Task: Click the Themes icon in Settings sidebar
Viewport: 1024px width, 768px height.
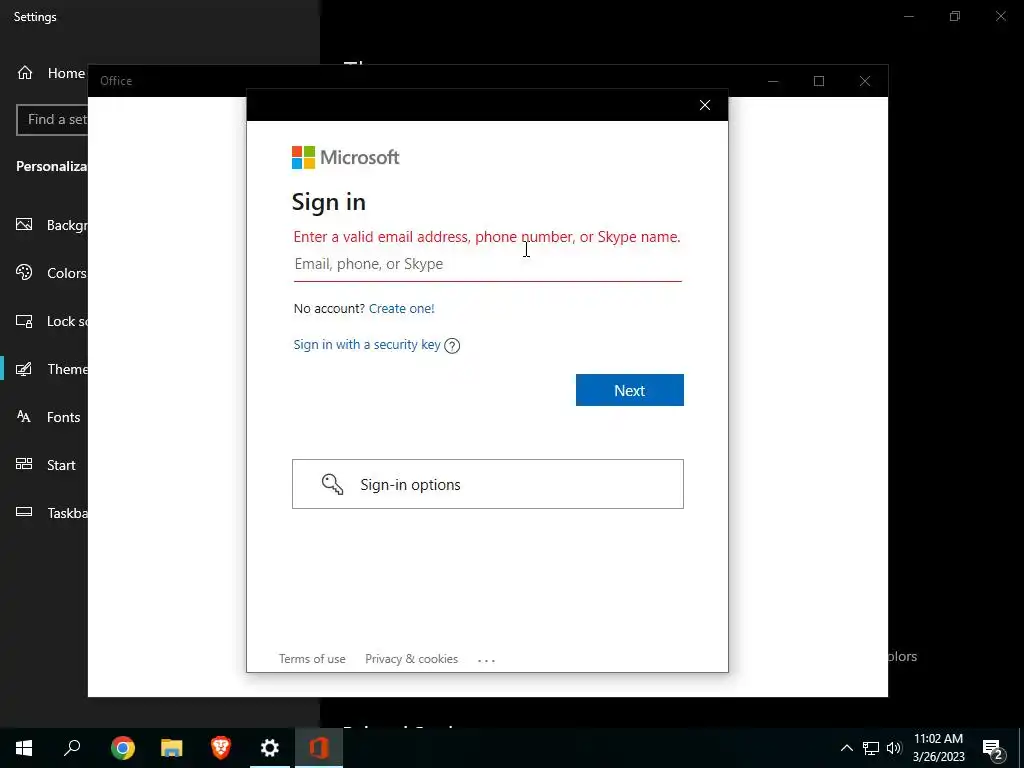Action: tap(24, 369)
